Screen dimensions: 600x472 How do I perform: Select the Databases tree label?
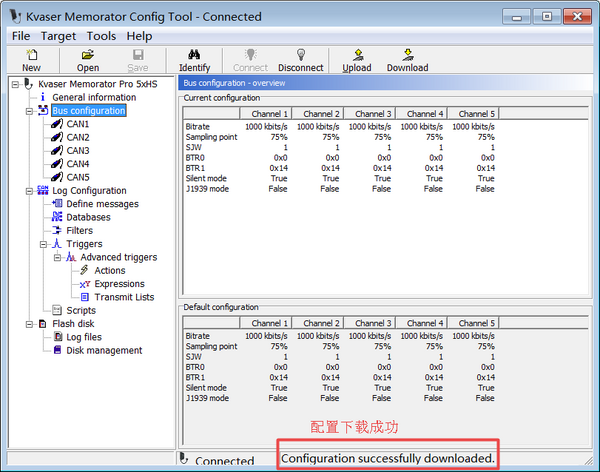[88, 217]
